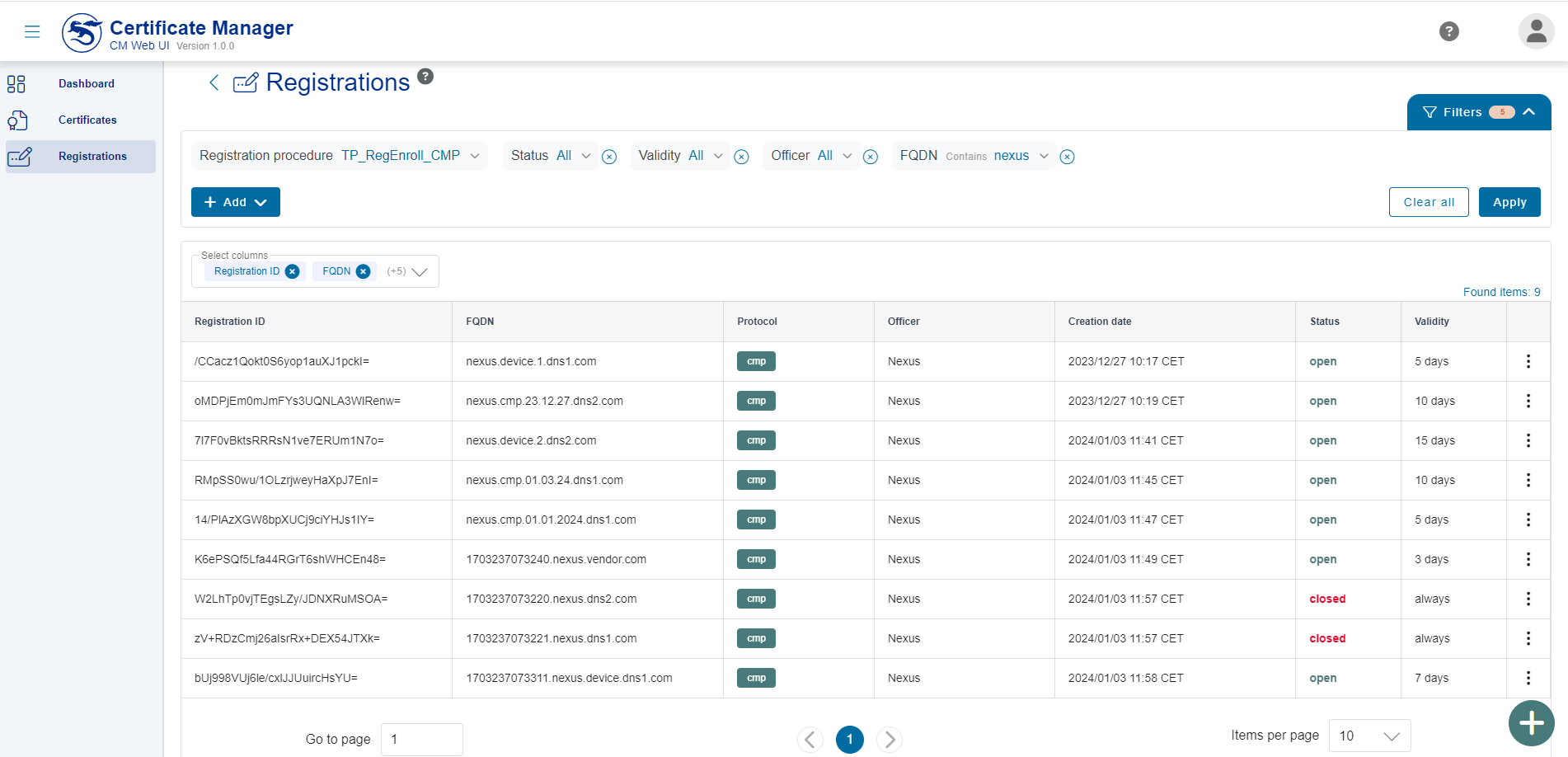Remove the Registration ID column chip
The height and width of the screenshot is (757, 1568).
coord(292,271)
